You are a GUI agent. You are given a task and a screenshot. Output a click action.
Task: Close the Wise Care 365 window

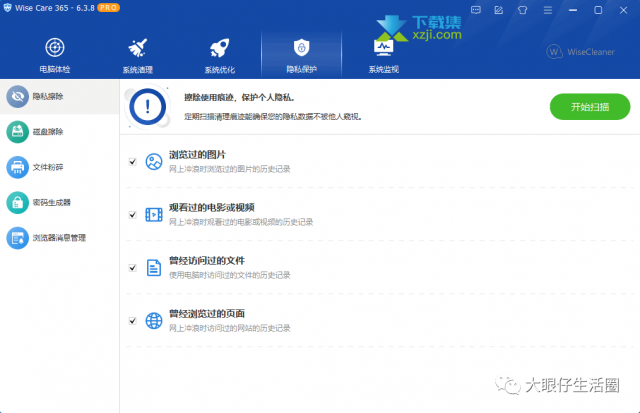[623, 10]
